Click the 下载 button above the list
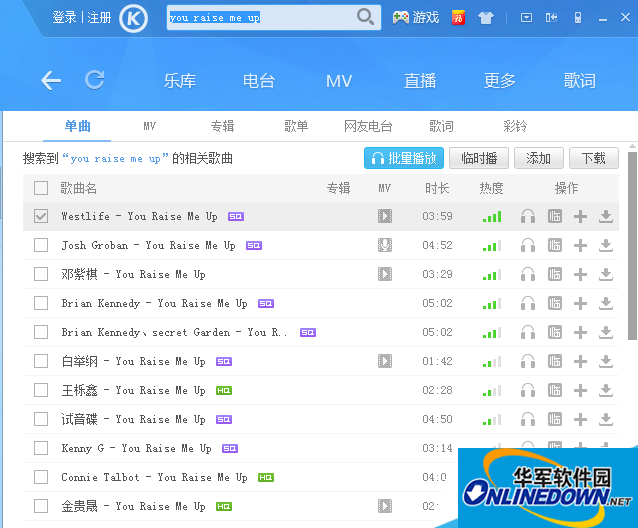The image size is (638, 528). click(593, 158)
